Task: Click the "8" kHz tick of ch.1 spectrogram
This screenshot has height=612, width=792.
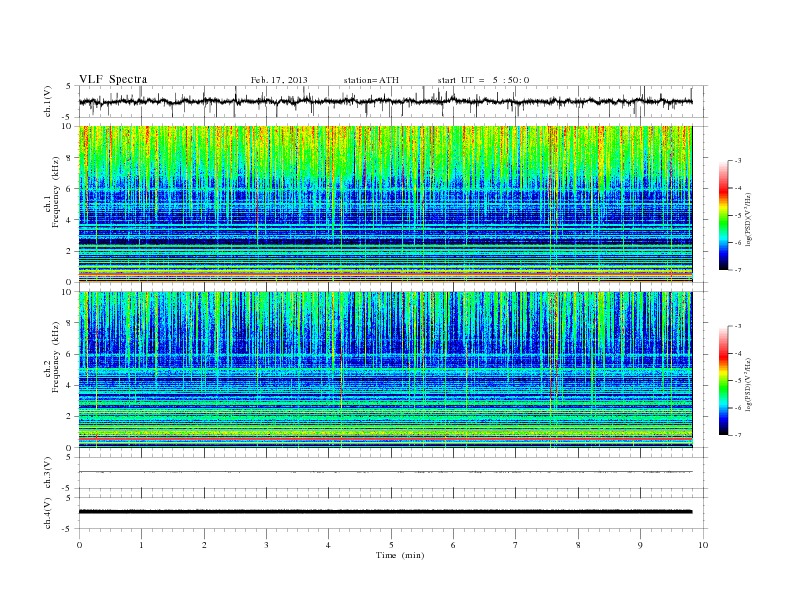Action: [70, 158]
